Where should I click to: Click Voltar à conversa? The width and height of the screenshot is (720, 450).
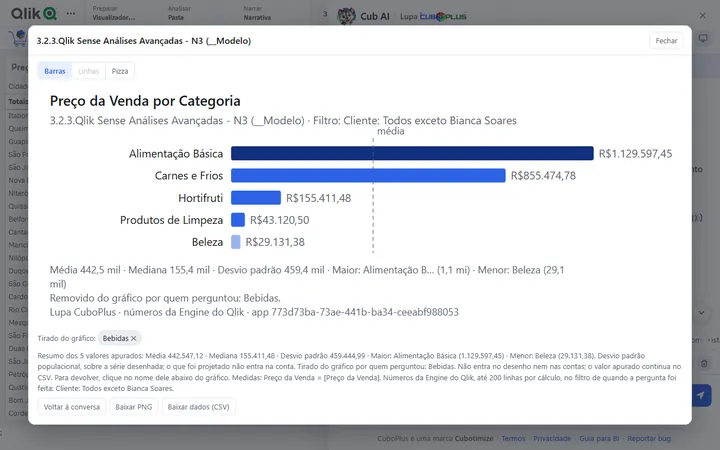pos(72,407)
